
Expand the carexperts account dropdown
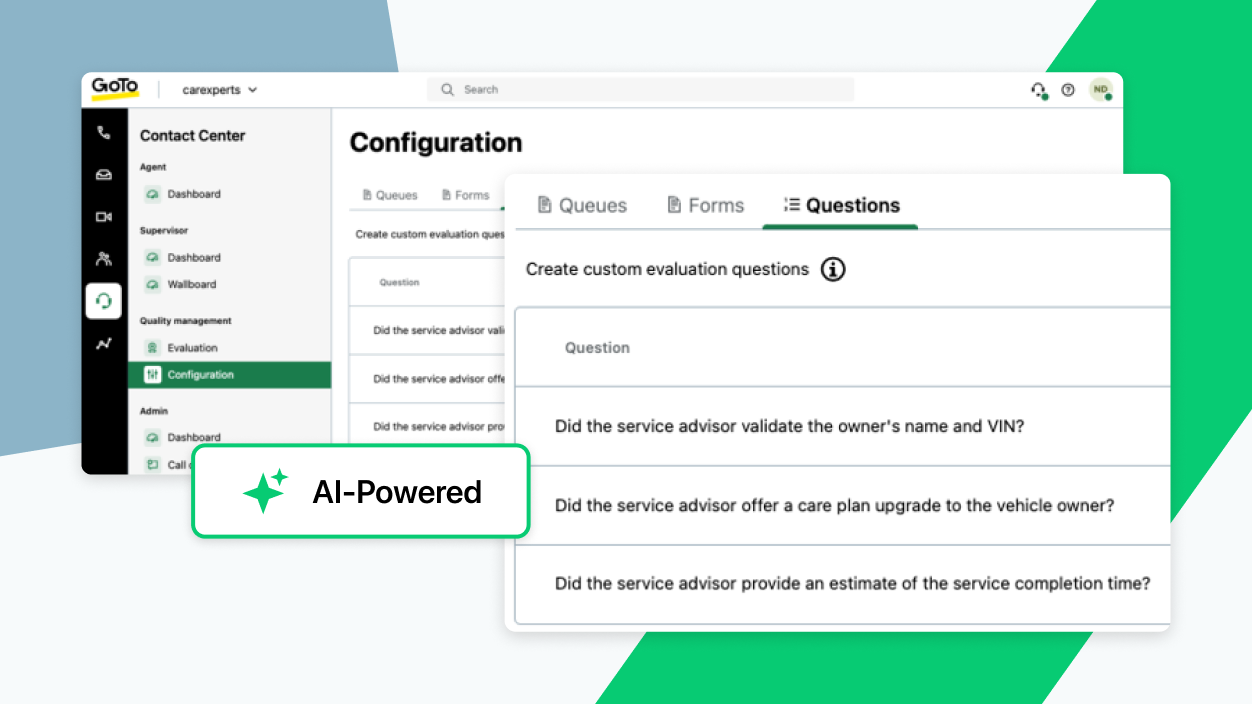click(x=219, y=90)
